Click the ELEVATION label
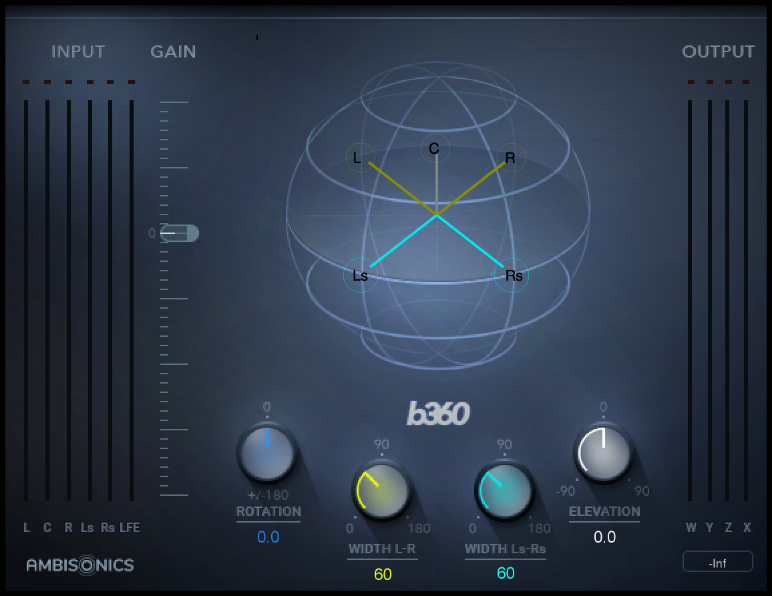The image size is (772, 596). tap(605, 512)
